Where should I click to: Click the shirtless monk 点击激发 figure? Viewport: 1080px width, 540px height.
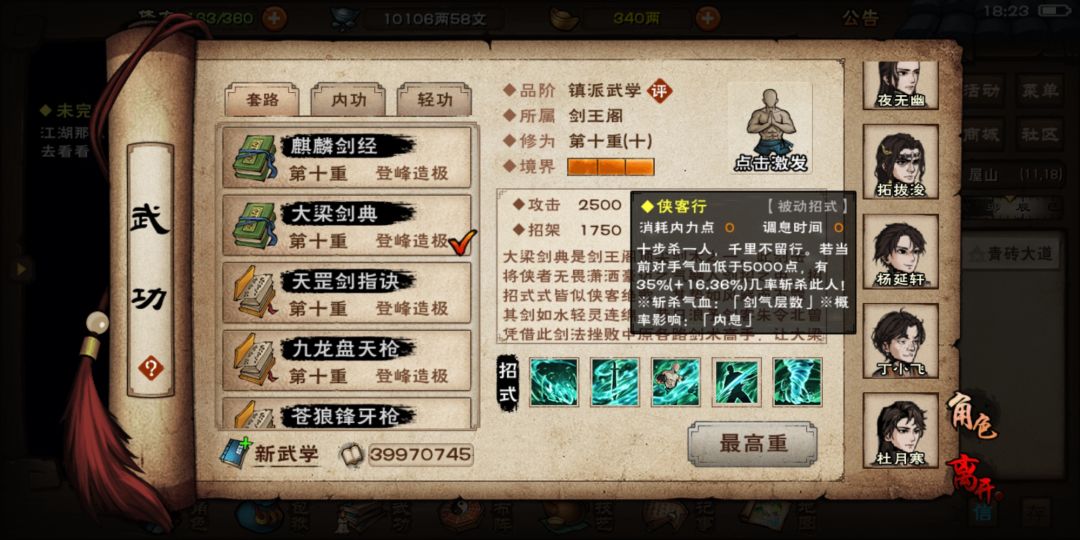click(x=770, y=129)
